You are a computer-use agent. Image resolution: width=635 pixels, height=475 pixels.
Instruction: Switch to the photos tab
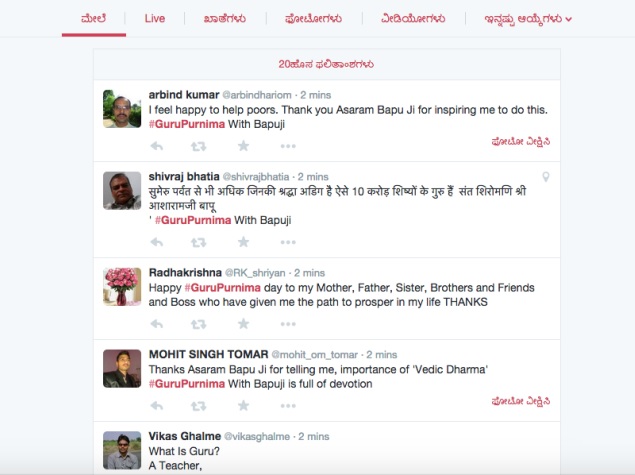tap(313, 19)
